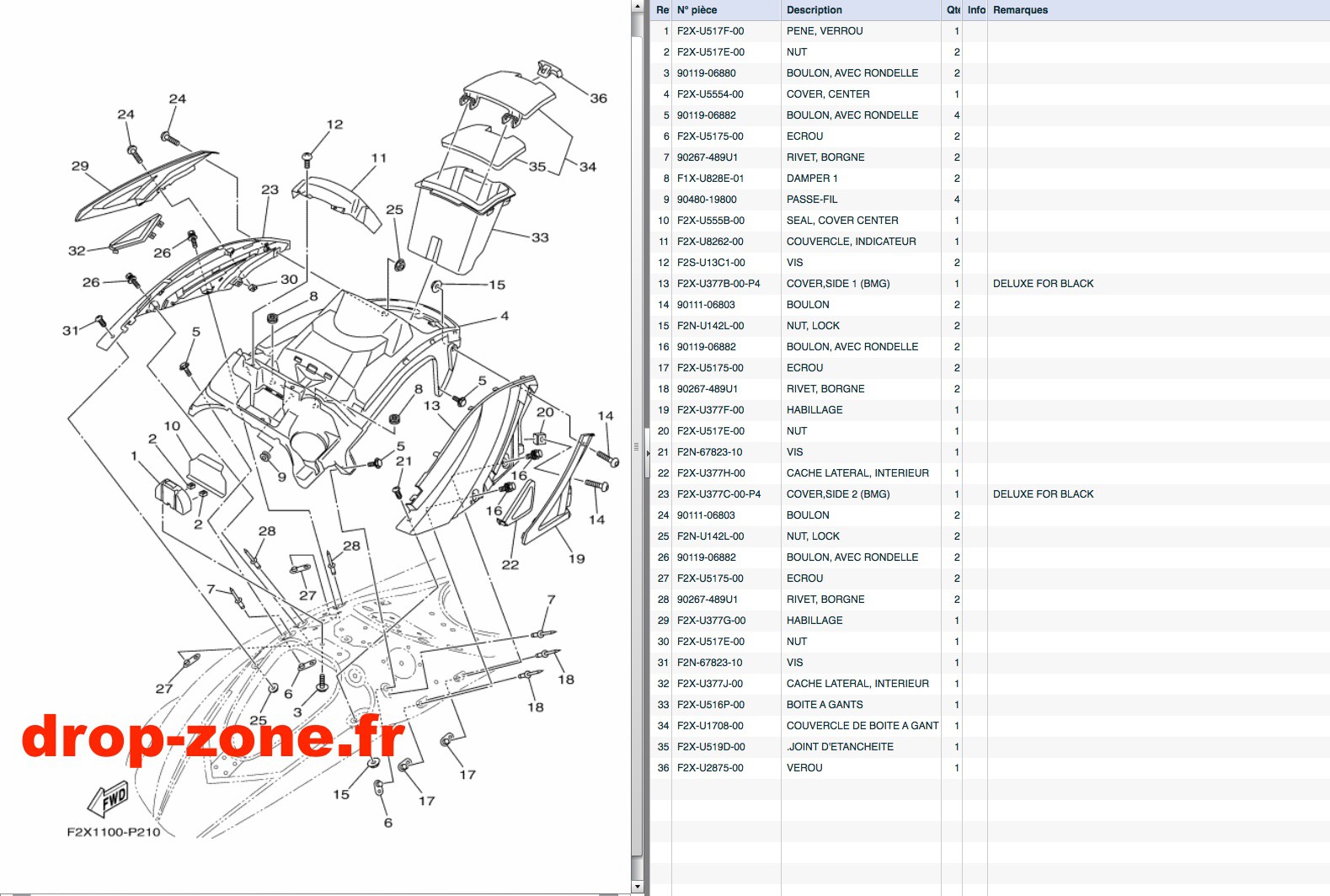Click DELUXE FOR BLACK remark in row 13

(x=1043, y=284)
